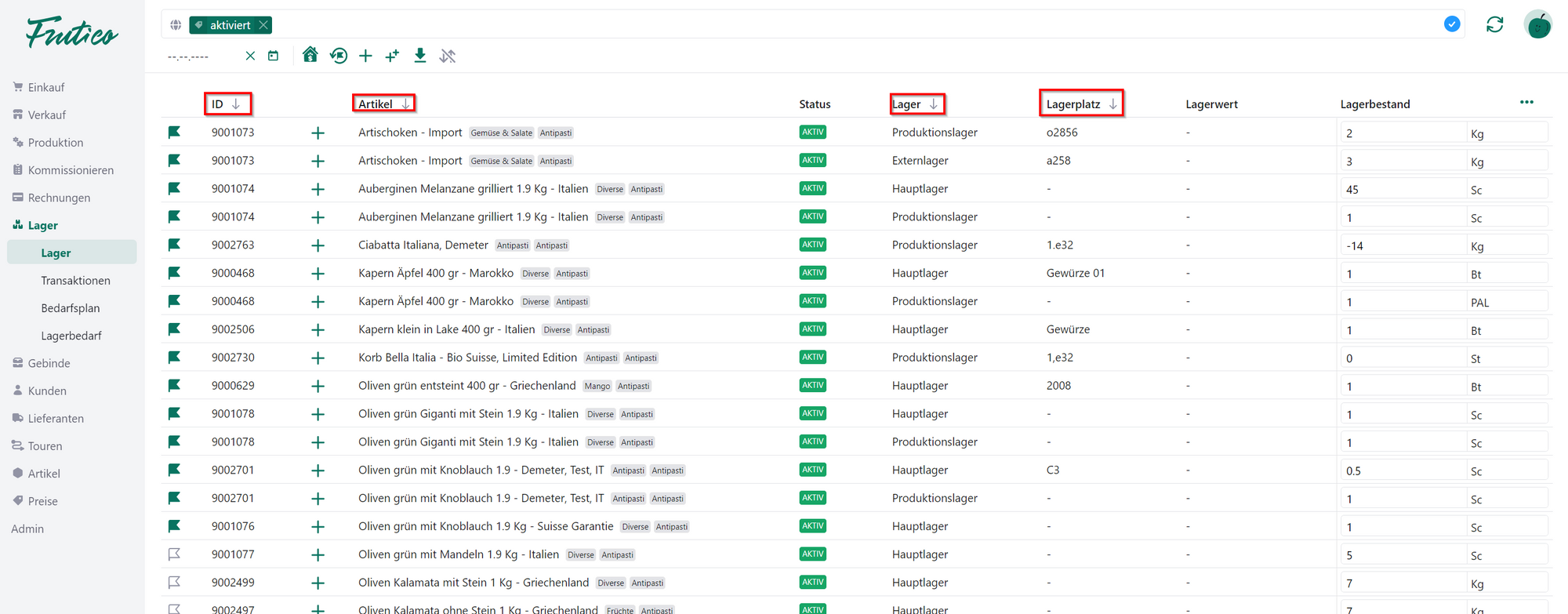Click the refresh icon at top right

1494,25
